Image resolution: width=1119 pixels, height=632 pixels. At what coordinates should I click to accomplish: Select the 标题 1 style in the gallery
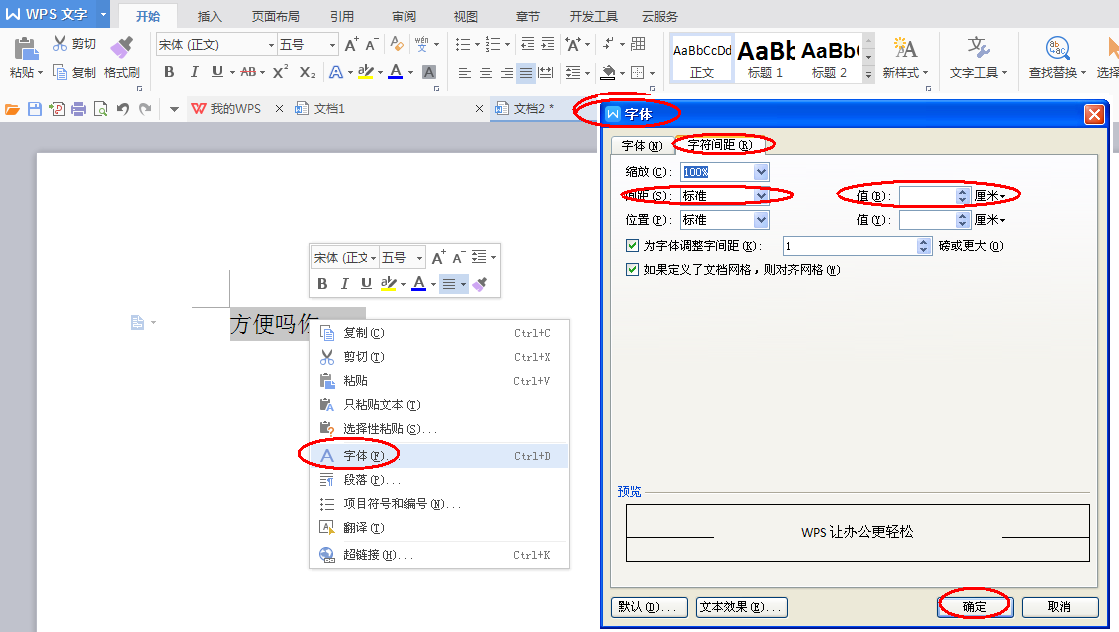click(x=766, y=58)
